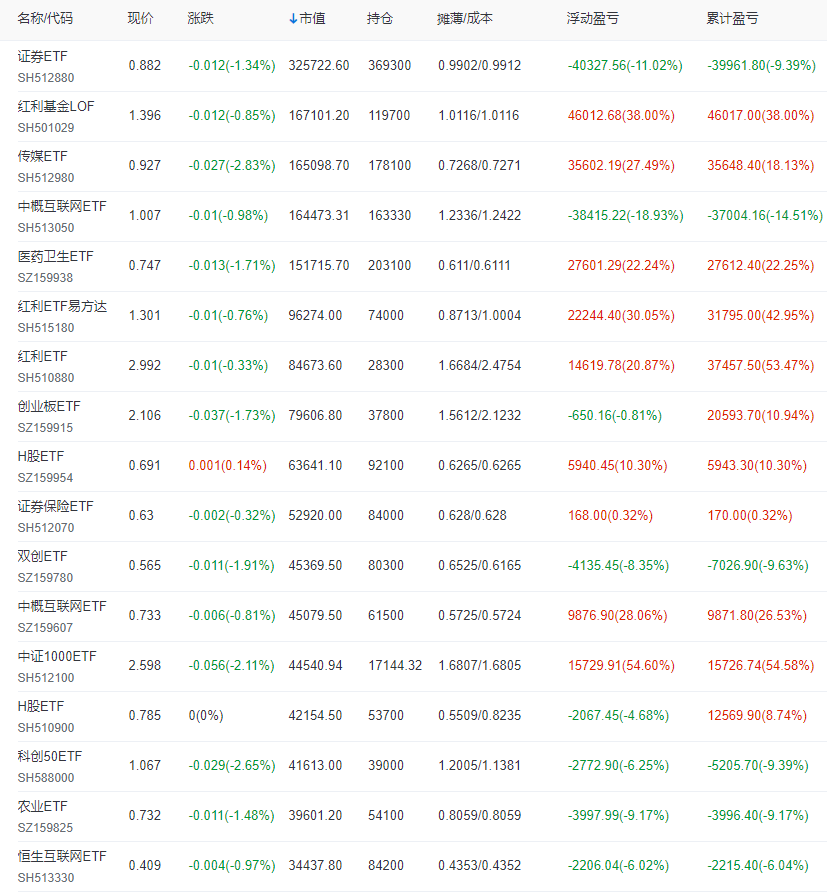
Task: Sort table by the 现价 column header
Action: tap(138, 17)
